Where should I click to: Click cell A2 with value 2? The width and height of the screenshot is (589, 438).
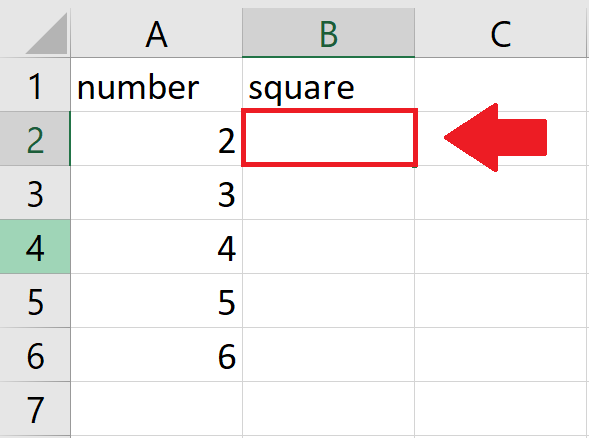(x=156, y=139)
